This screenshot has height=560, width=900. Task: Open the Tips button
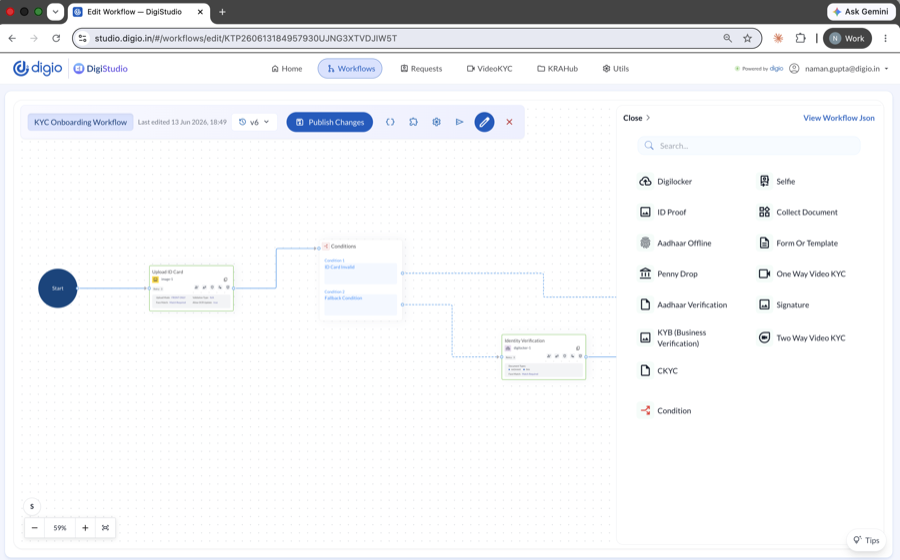point(866,540)
